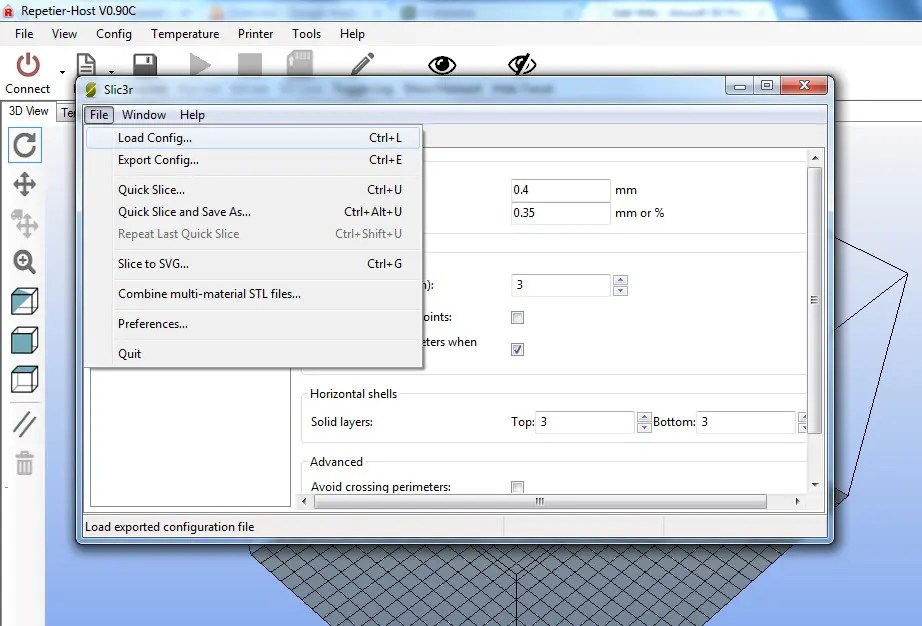922x626 pixels.
Task: Click the Top solid layers field
Action: 584,422
